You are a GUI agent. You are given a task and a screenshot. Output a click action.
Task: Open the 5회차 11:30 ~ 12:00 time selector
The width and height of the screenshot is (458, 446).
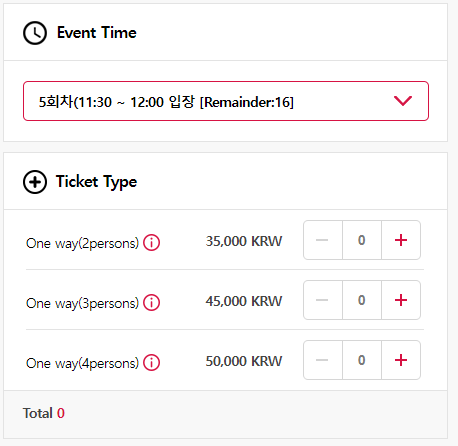pos(226,101)
